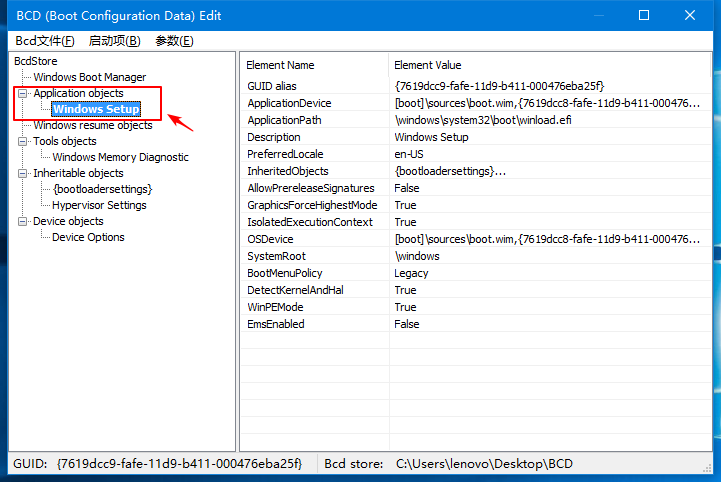Viewport: 721px width, 482px height.
Task: Open the 启动项(B) menu
Action: tap(114, 41)
